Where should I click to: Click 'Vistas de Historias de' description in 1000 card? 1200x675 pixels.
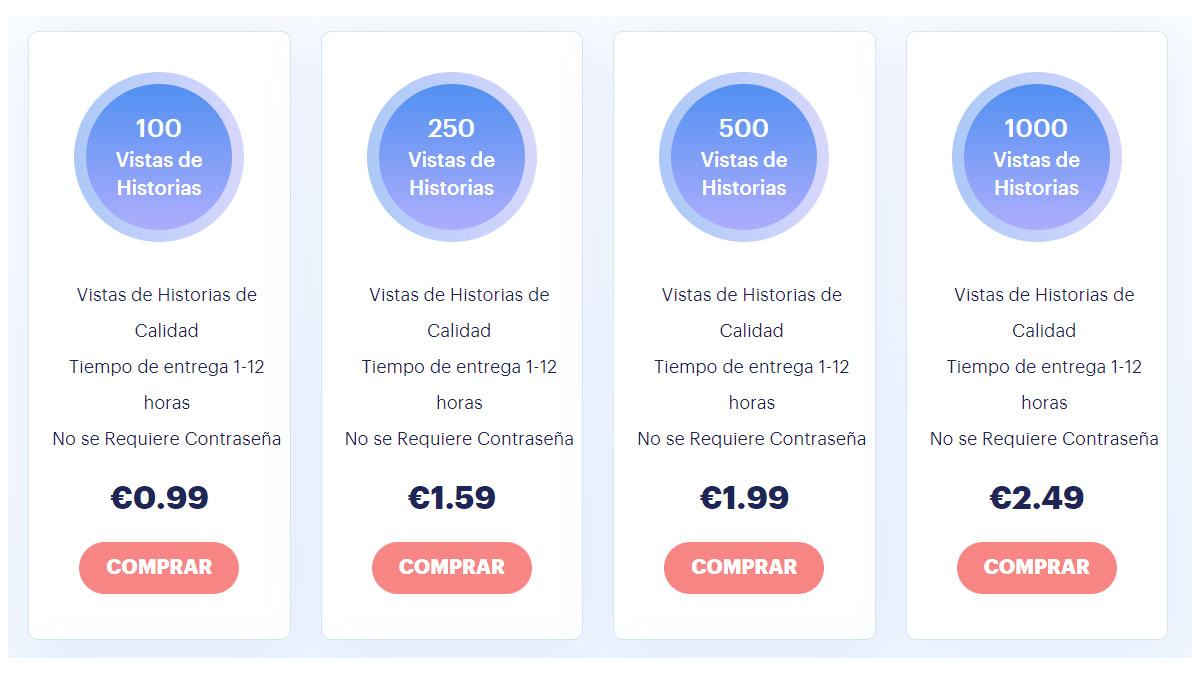[x=1044, y=294]
